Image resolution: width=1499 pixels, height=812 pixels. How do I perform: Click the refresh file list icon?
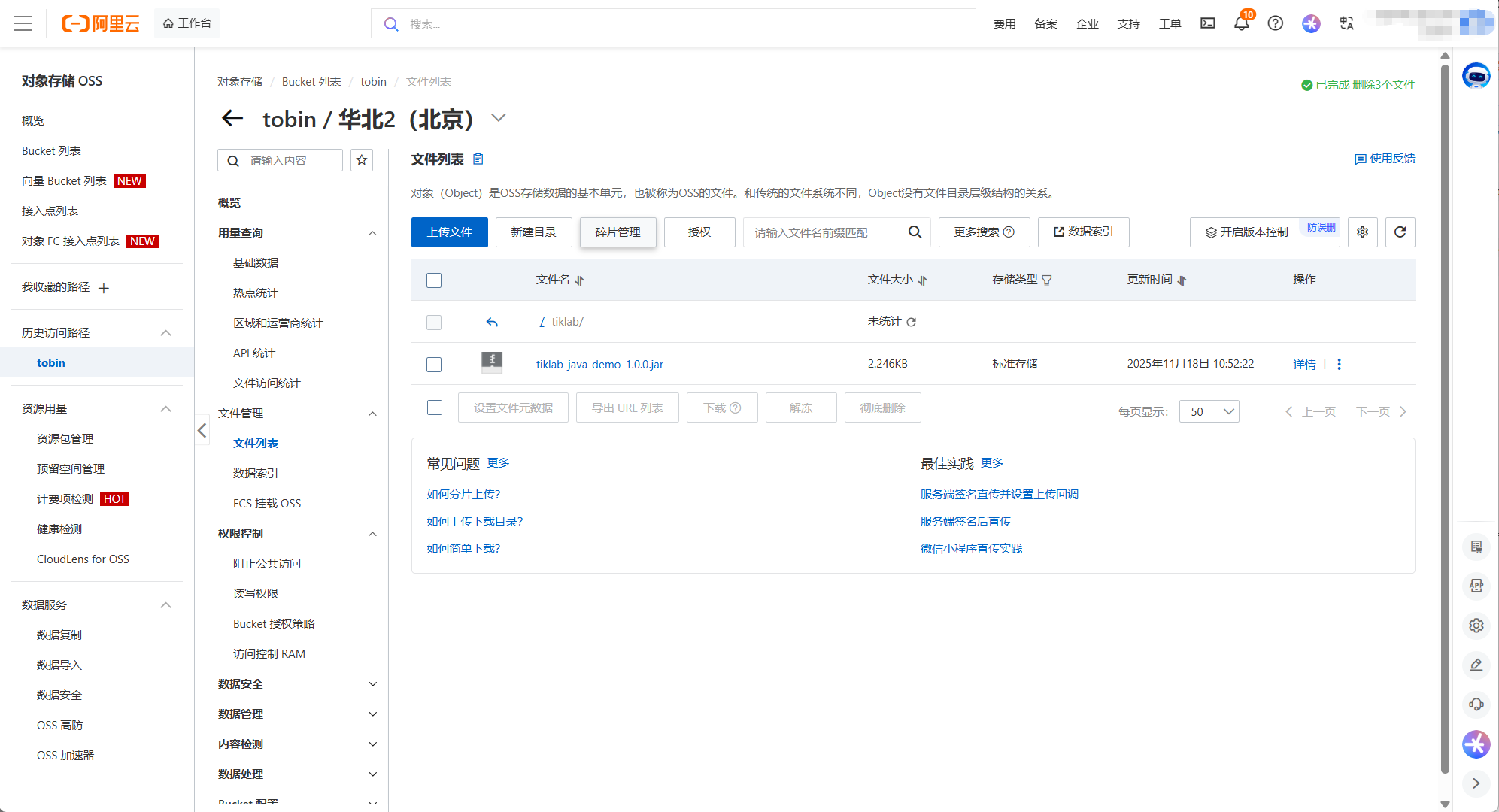coord(1400,232)
